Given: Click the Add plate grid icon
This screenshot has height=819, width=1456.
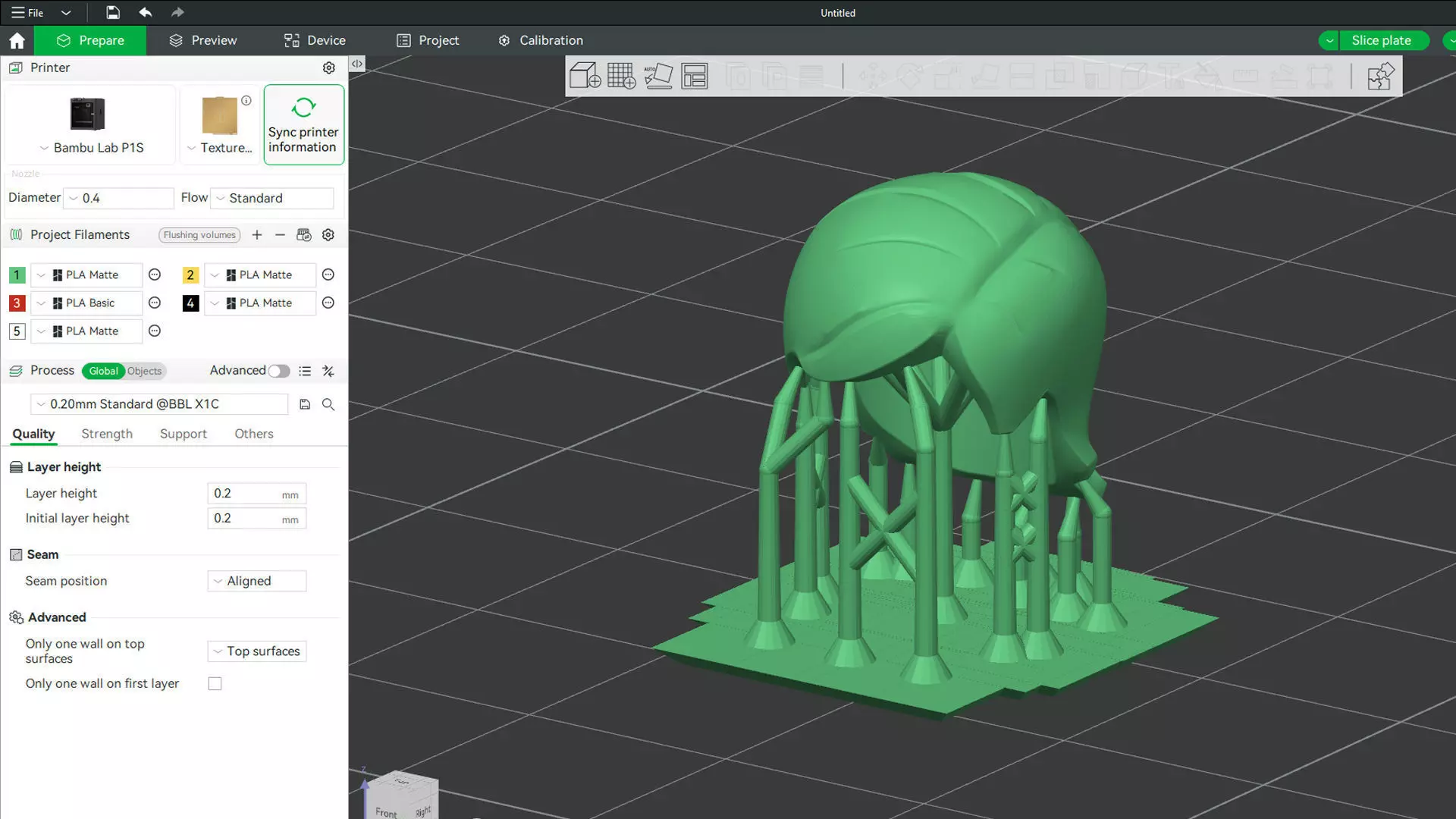Looking at the screenshot, I should (621, 76).
